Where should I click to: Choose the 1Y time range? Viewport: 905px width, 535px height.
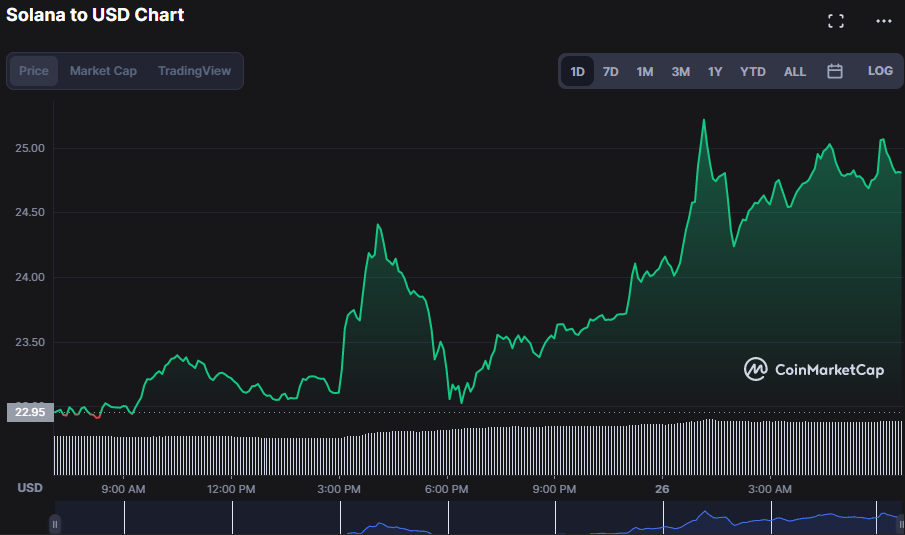pyautogui.click(x=715, y=72)
